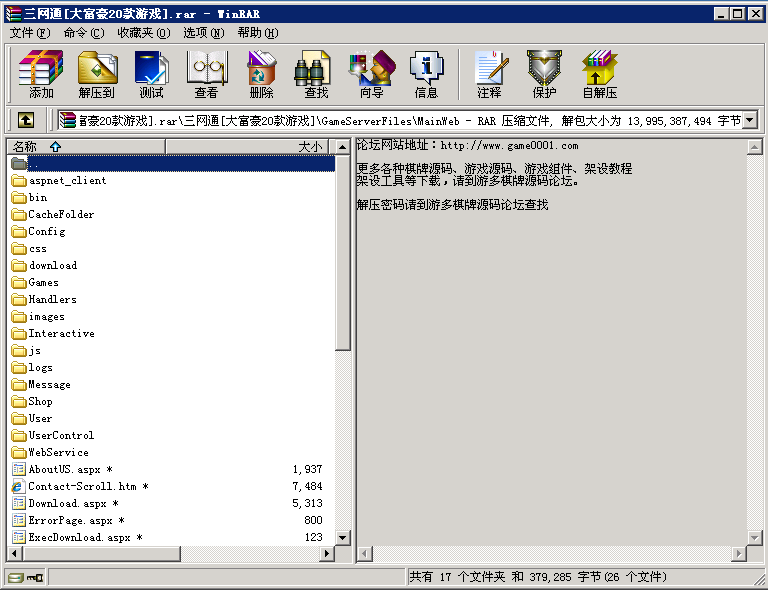Click the 测试 (Test) archive icon
Screen dimensions: 768x590
151,75
